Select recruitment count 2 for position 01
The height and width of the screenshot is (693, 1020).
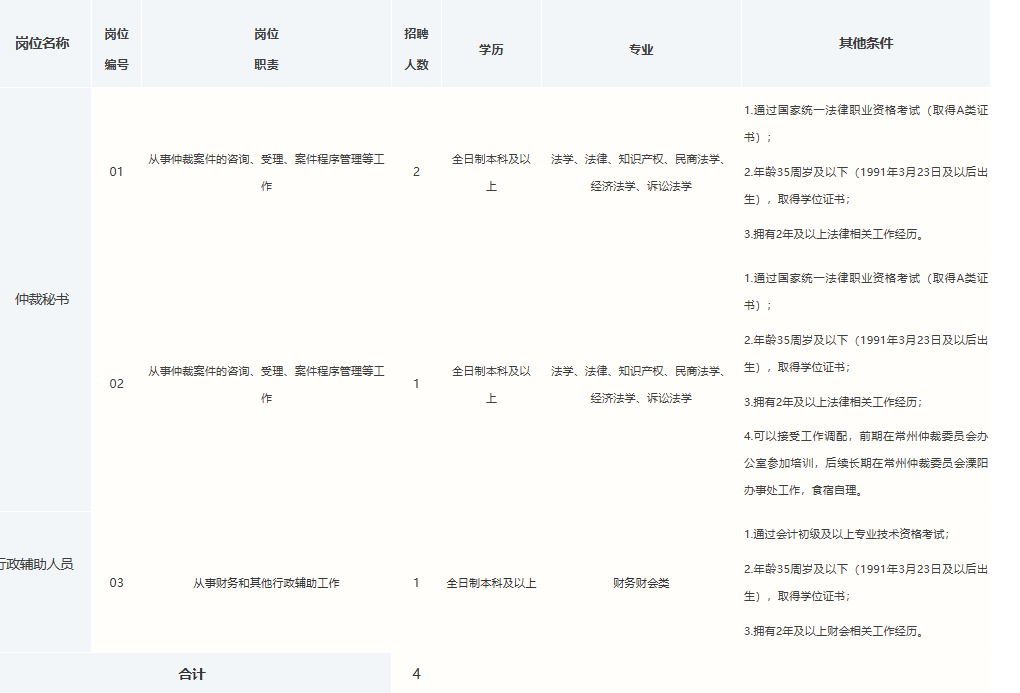pos(416,172)
